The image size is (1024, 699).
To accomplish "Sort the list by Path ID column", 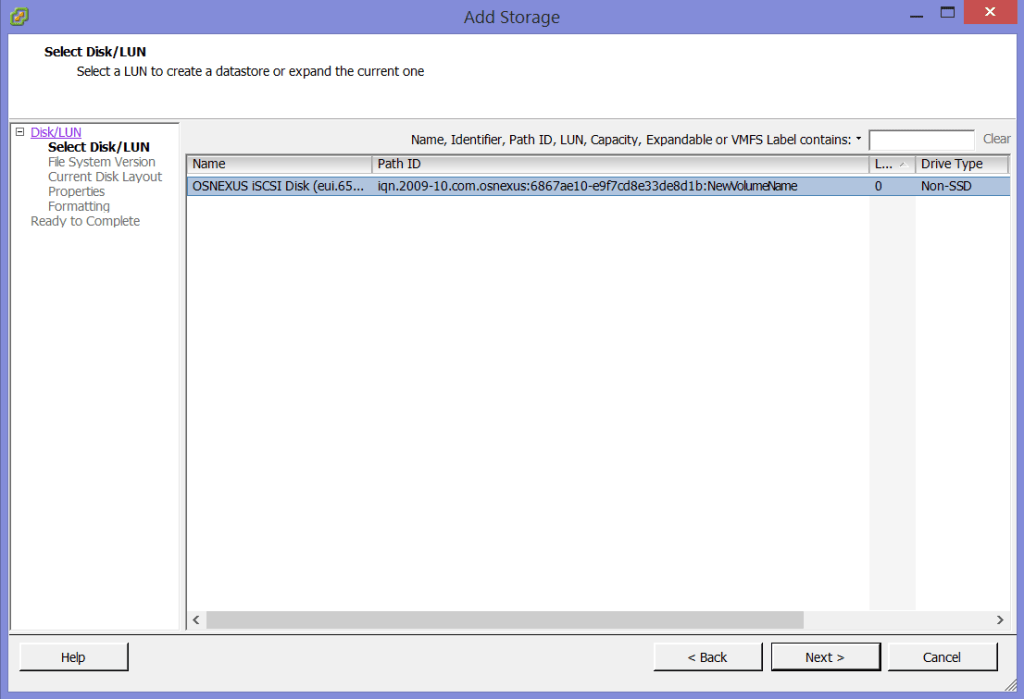I will click(619, 164).
